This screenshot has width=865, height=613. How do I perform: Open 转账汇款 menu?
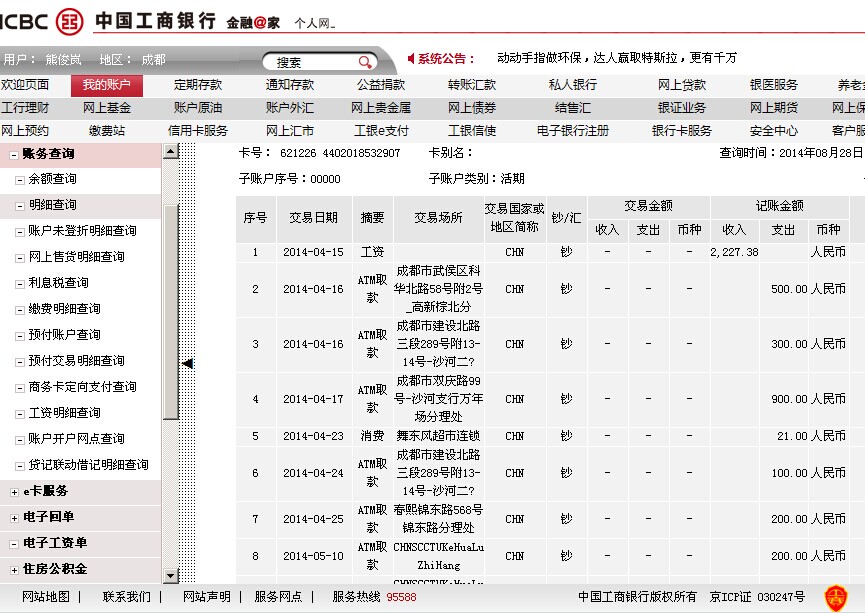[472, 84]
